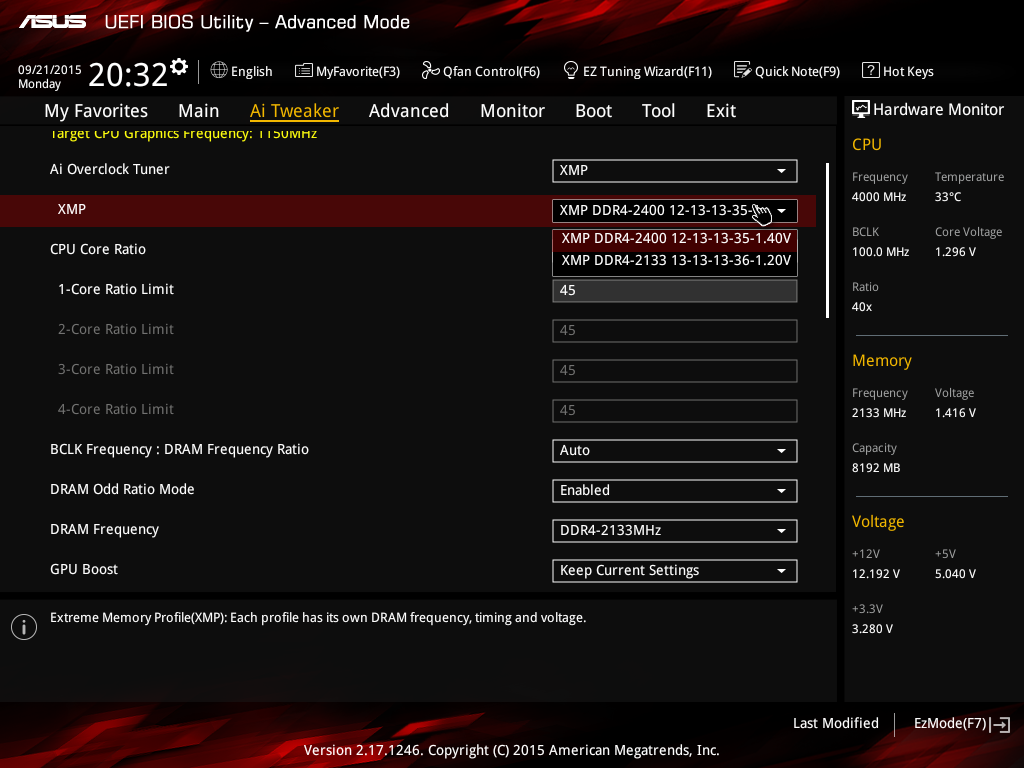This screenshot has height=768, width=1024.
Task: Click memory frequency value 2133 MHz
Action: 878,413
